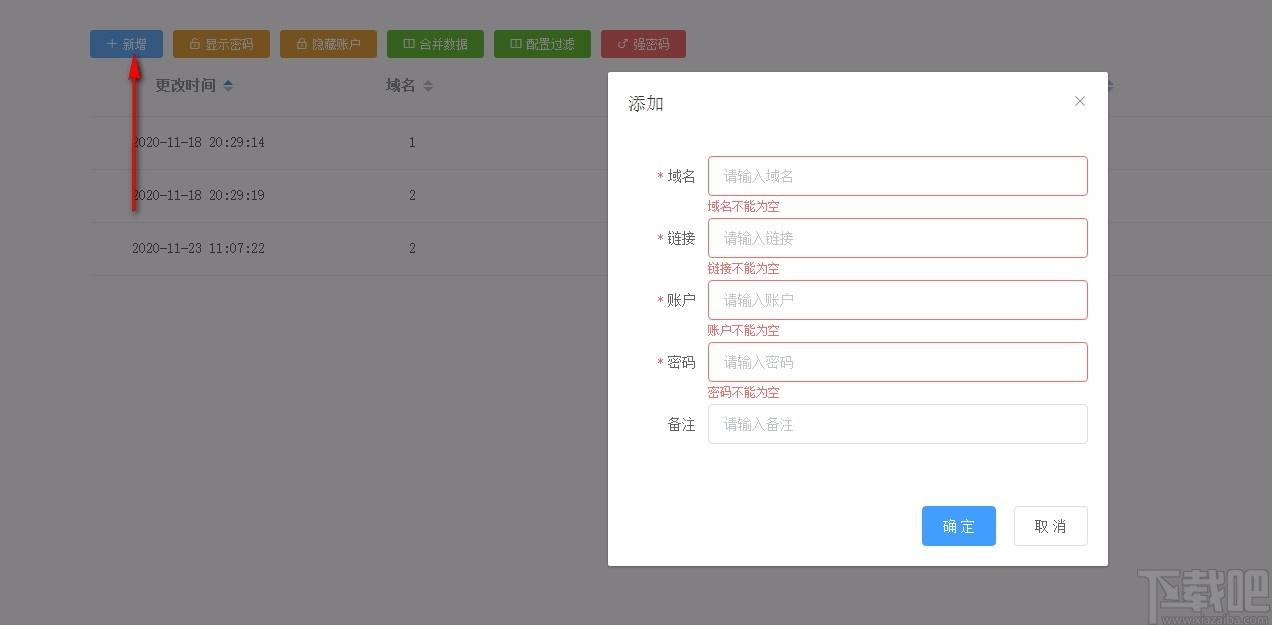Click the 链接不能为空 error message
This screenshot has width=1272, height=625.
click(743, 268)
